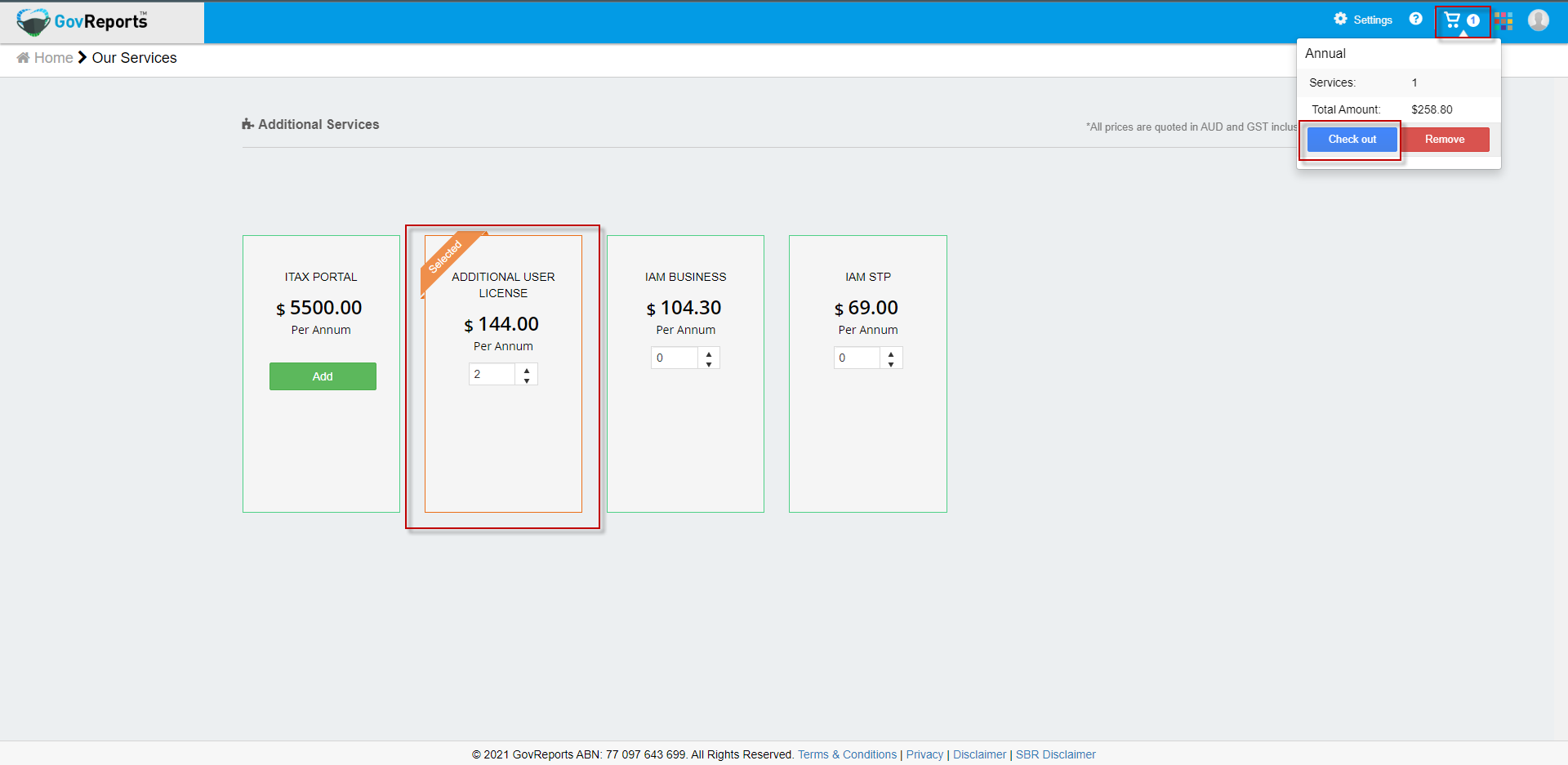Open the Privacy footer link
This screenshot has height=765, width=1568.
(x=924, y=754)
